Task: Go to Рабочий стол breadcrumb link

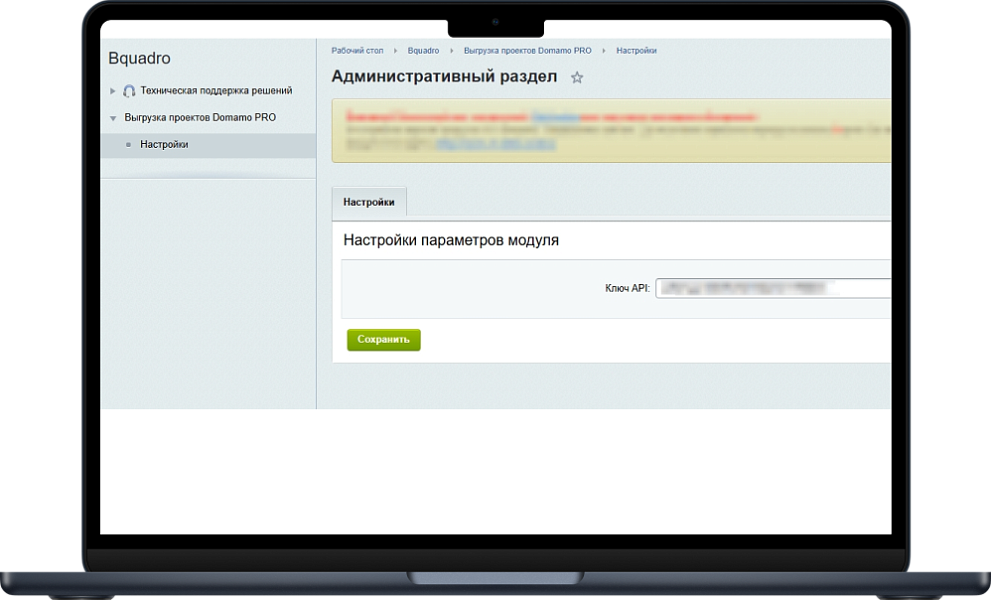Action: pos(357,50)
